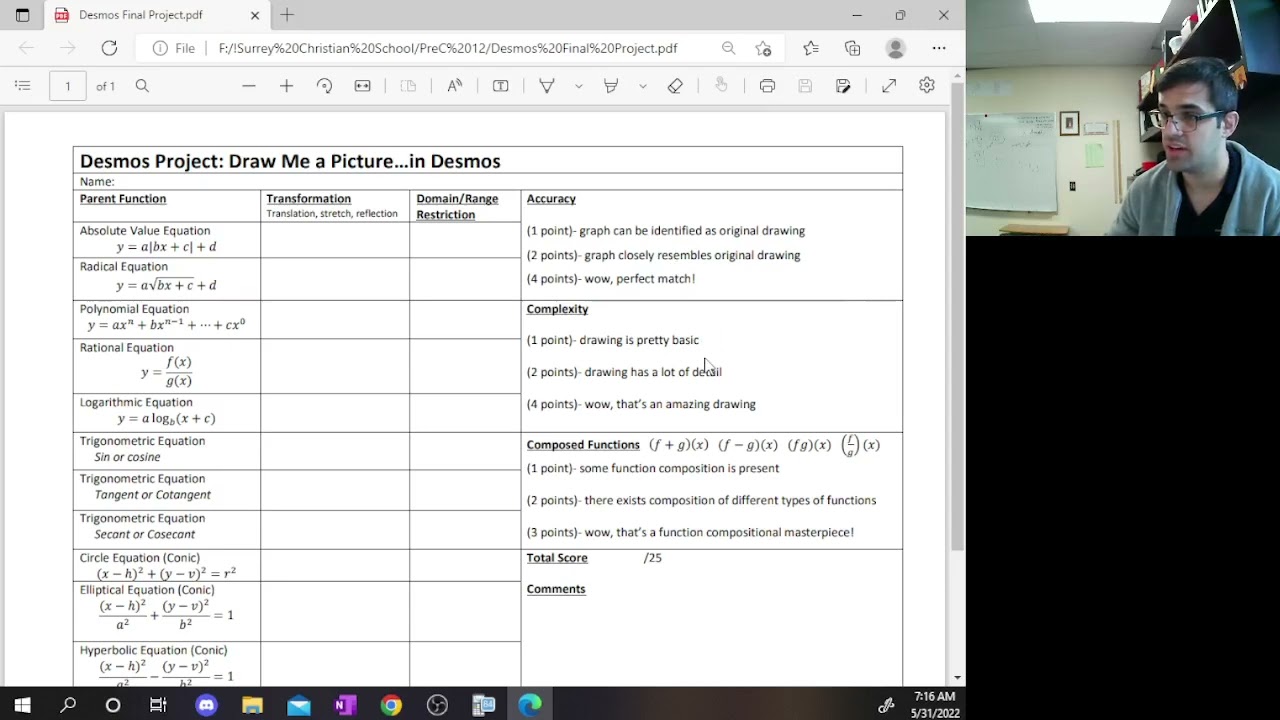Open Mail app from the taskbar

point(298,705)
